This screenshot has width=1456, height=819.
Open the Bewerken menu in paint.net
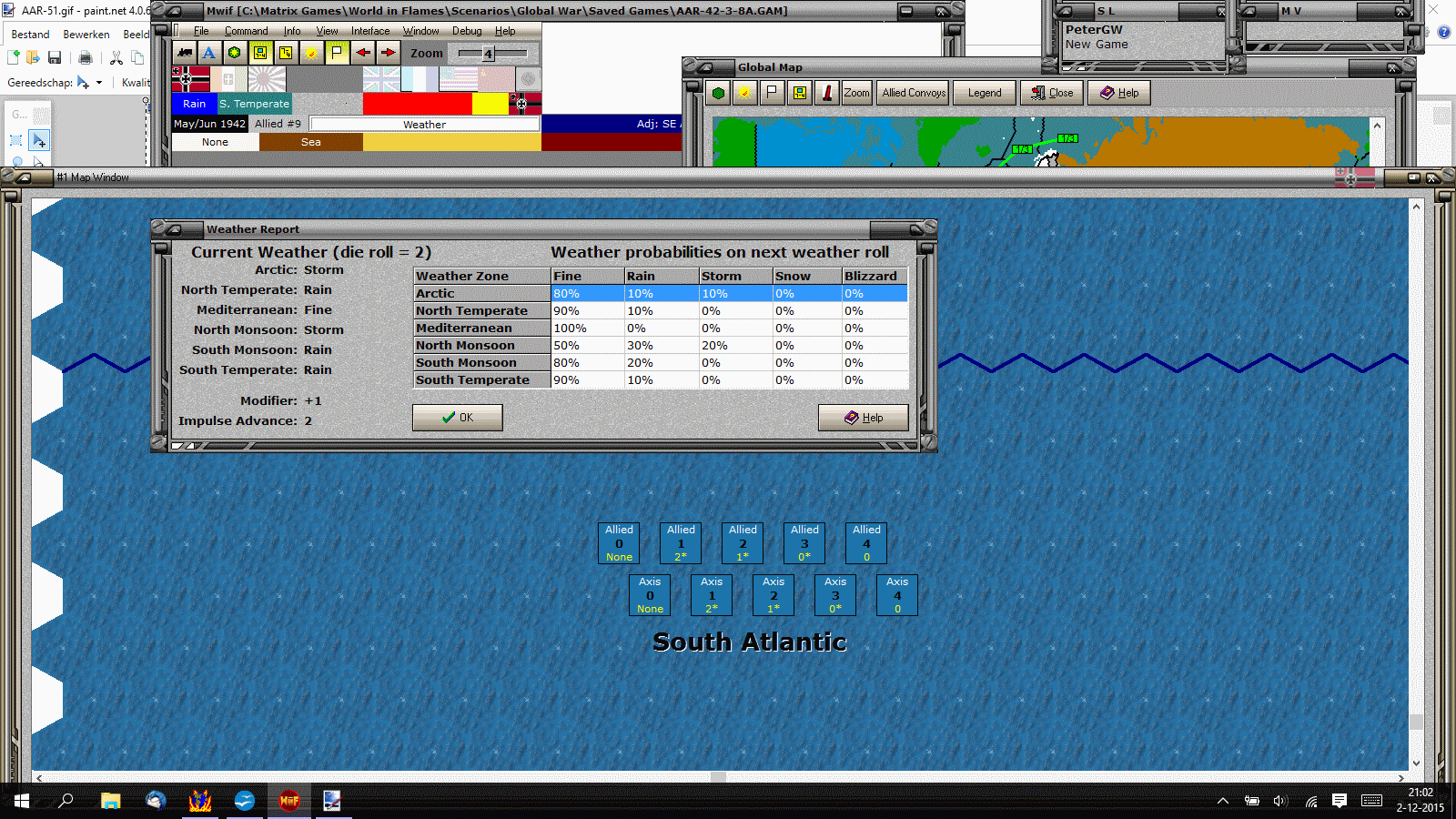pyautogui.click(x=86, y=35)
